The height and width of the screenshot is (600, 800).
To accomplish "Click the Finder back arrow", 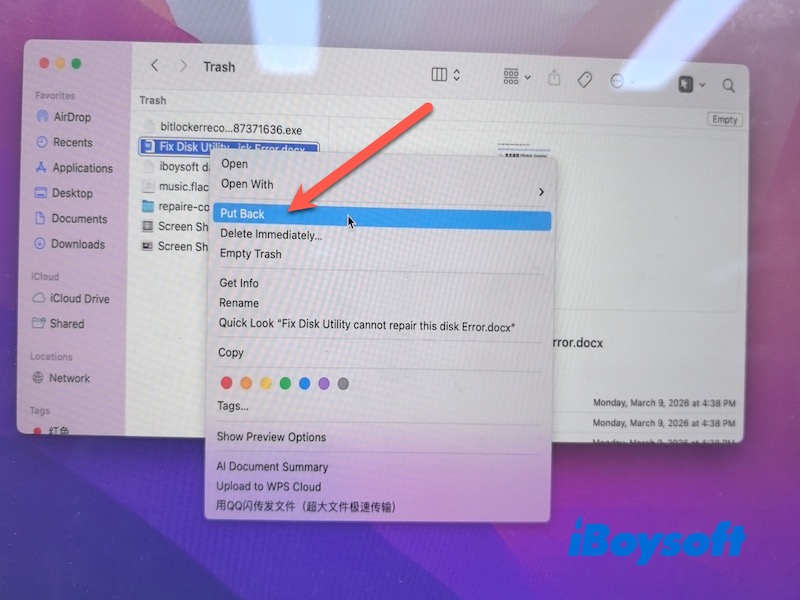I will point(154,67).
